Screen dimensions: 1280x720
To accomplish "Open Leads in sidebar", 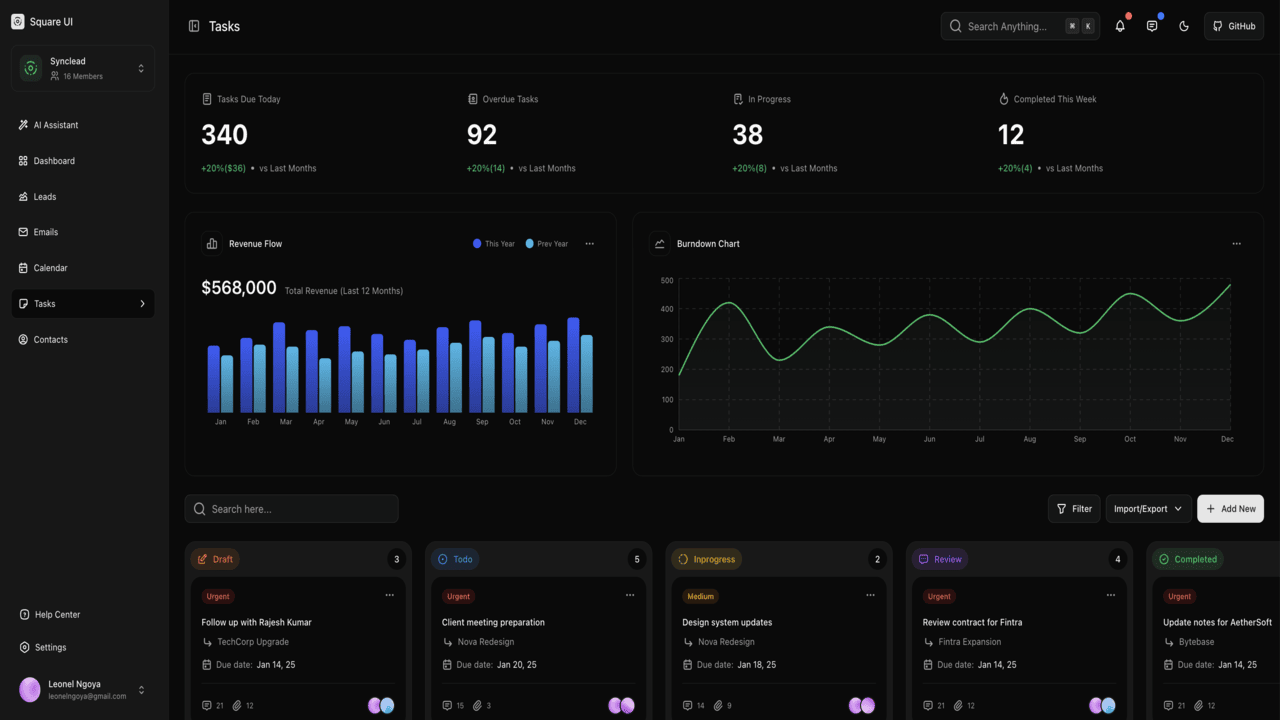I will click(x=83, y=197).
